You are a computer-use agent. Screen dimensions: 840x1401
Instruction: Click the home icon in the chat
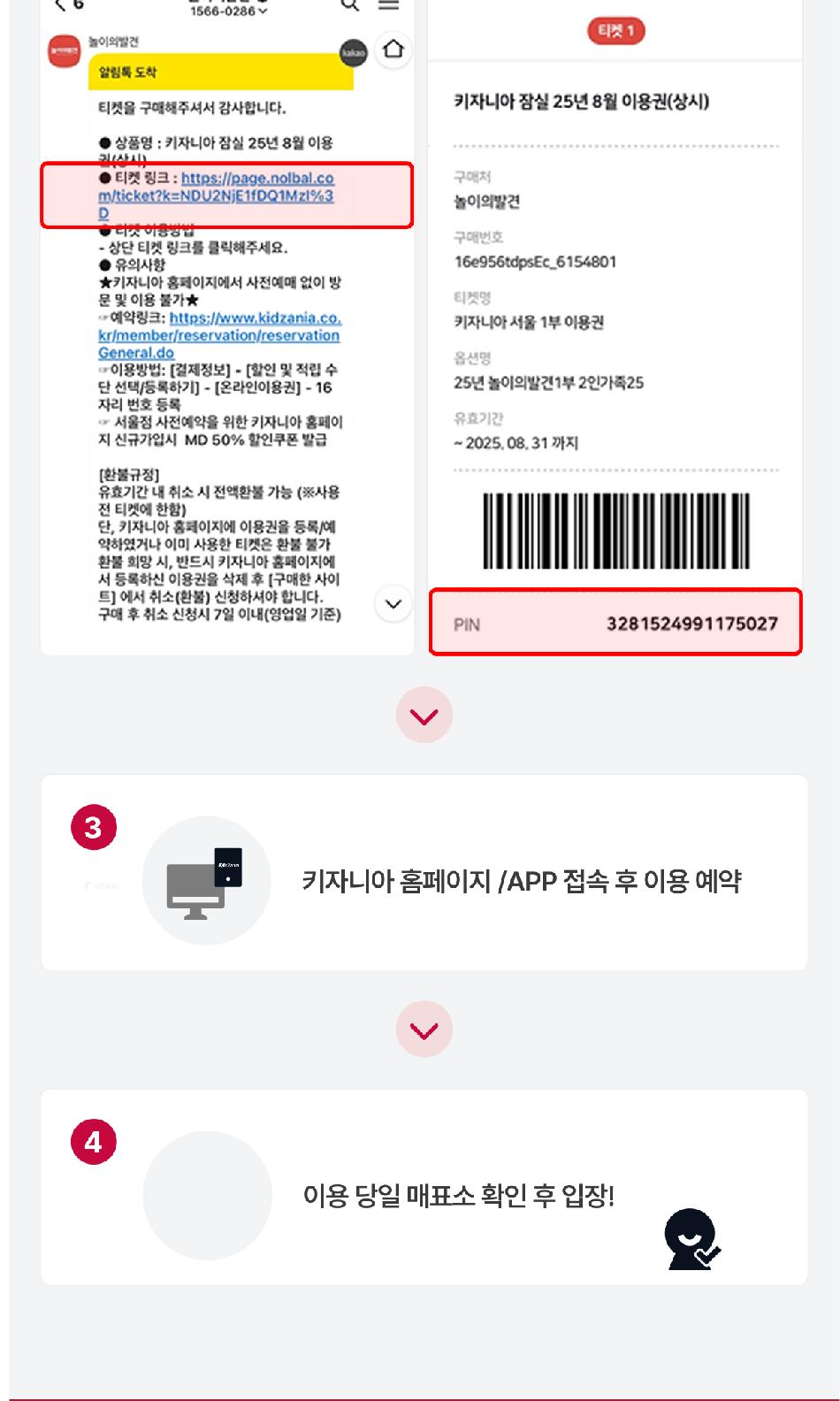[393, 49]
